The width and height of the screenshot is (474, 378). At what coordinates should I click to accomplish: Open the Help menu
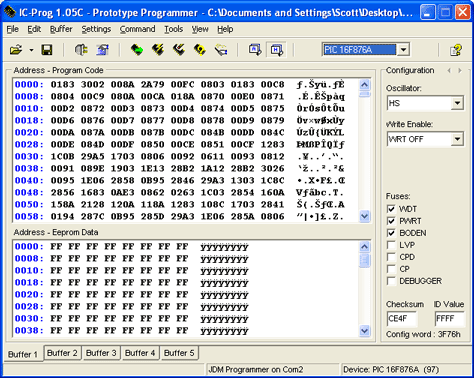[225, 29]
